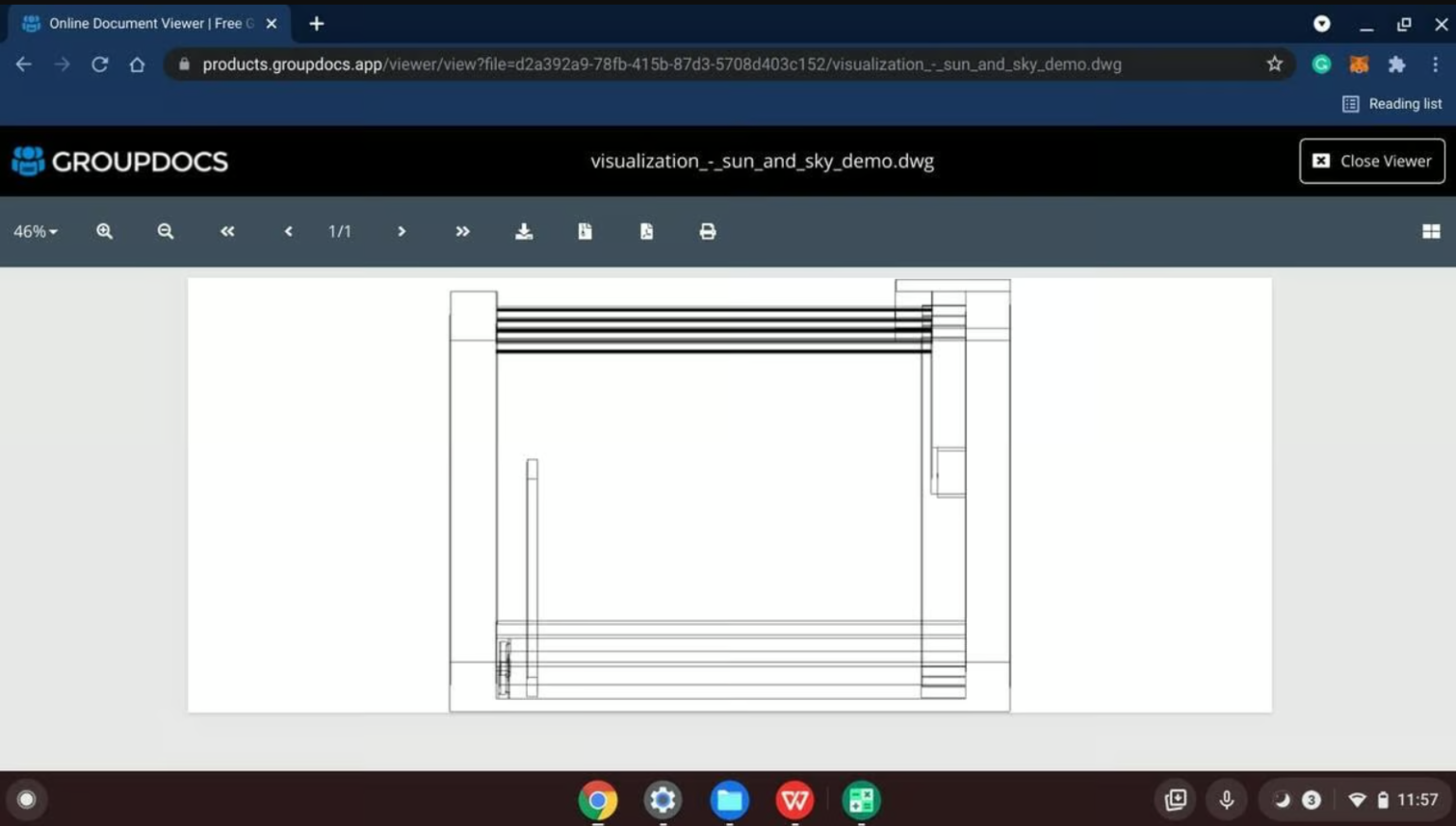This screenshot has width=1456, height=826.
Task: Download the DWG file
Action: 524,231
